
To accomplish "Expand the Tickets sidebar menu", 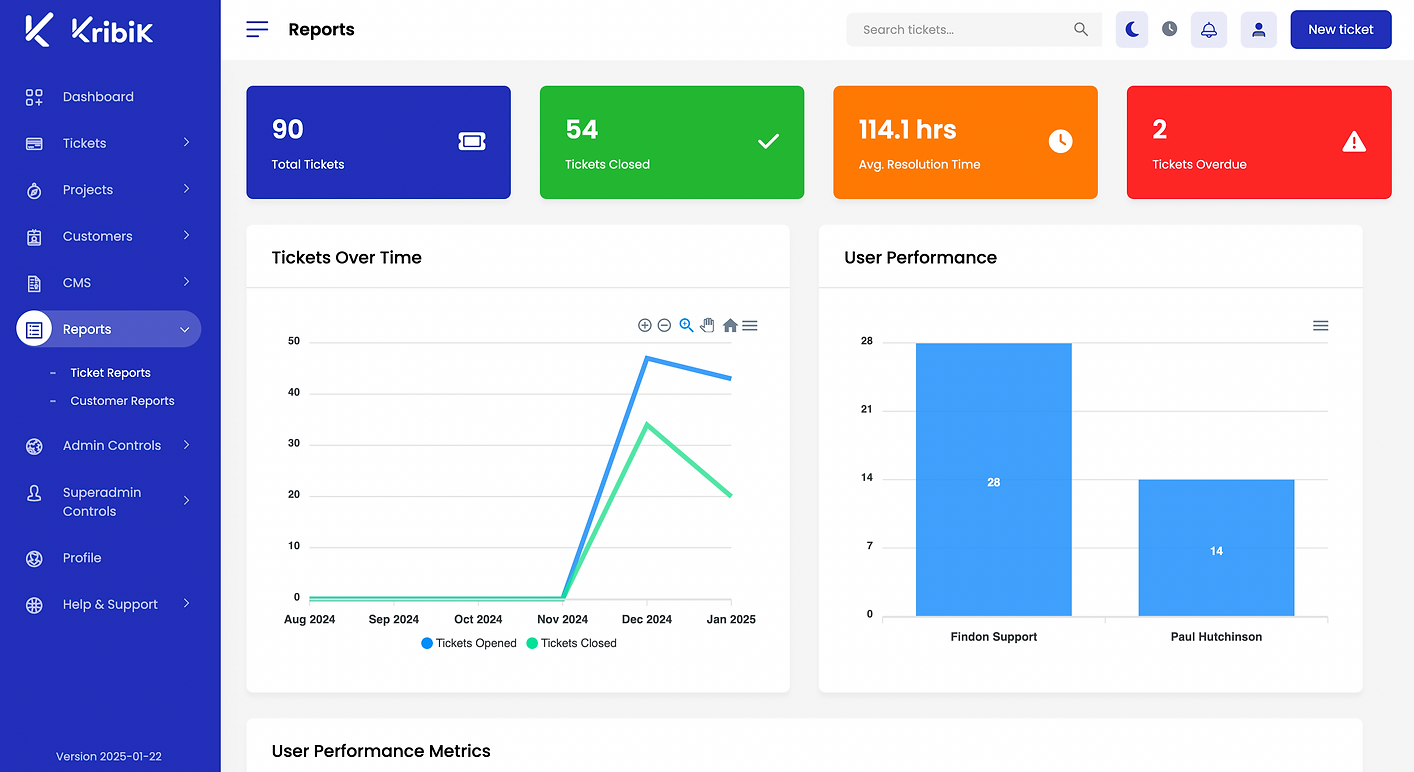I will pos(108,143).
